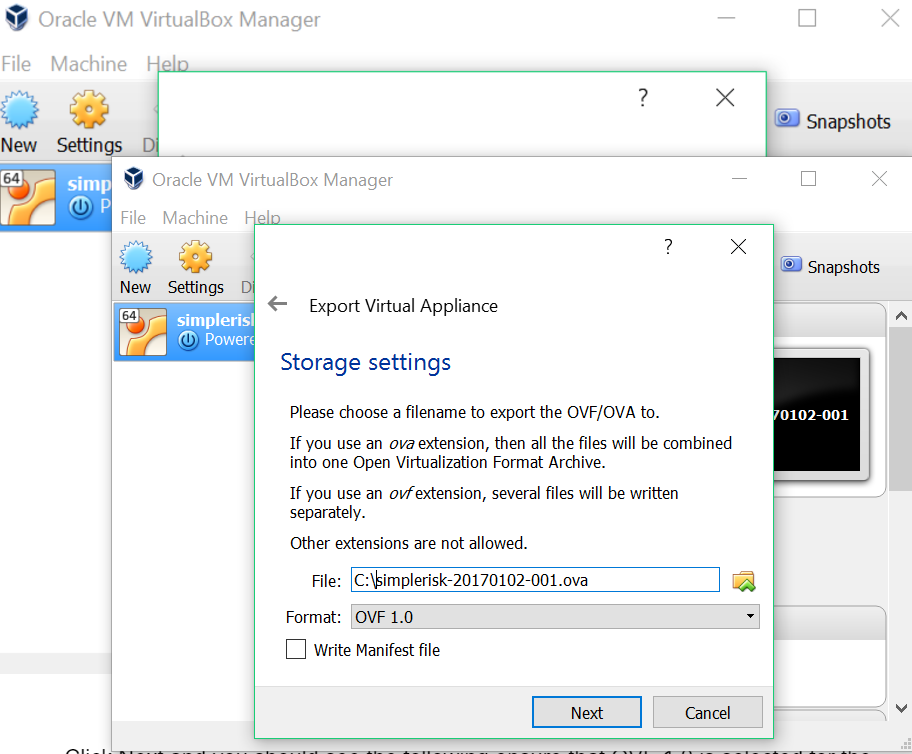The width and height of the screenshot is (912, 754).
Task: Open Snapshots in back VirtualBox window
Action: tap(833, 120)
